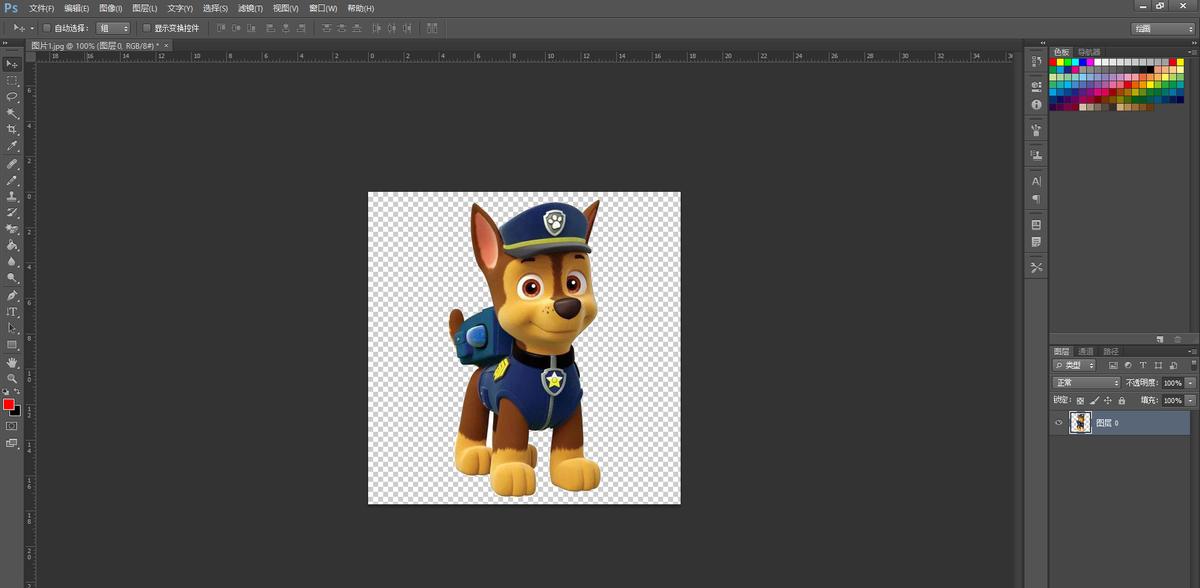The height and width of the screenshot is (588, 1200).
Task: Close the 图片1.jpg document tab
Action: tap(166, 46)
